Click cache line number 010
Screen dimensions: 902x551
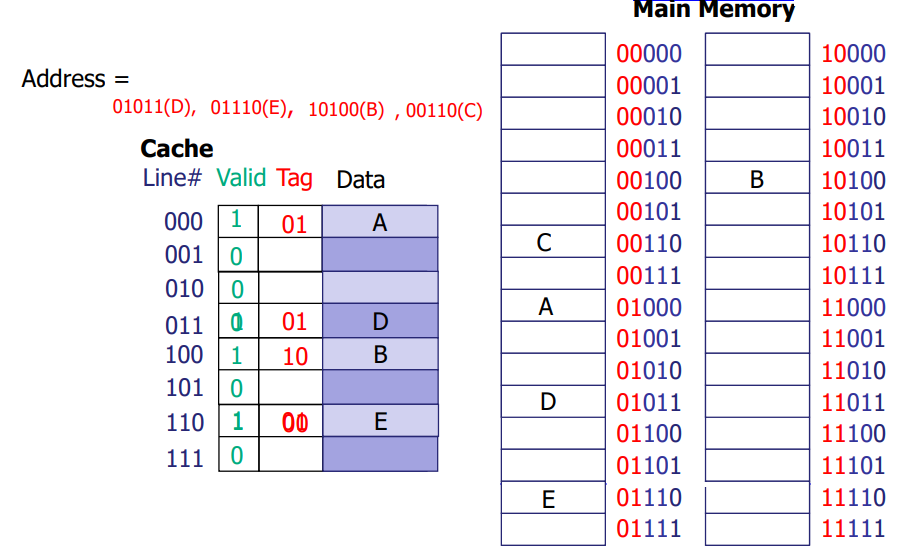(184, 289)
